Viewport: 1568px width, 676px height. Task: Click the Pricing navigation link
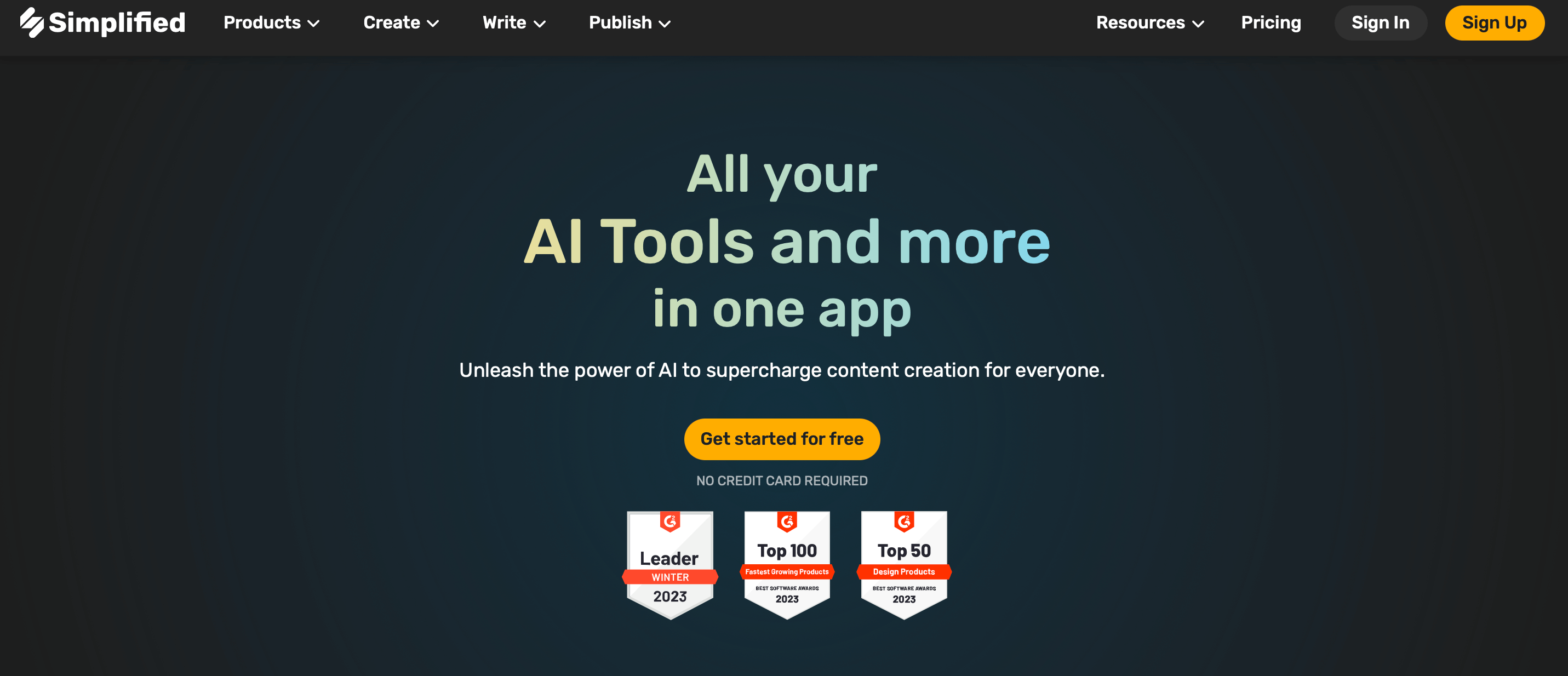(1270, 22)
